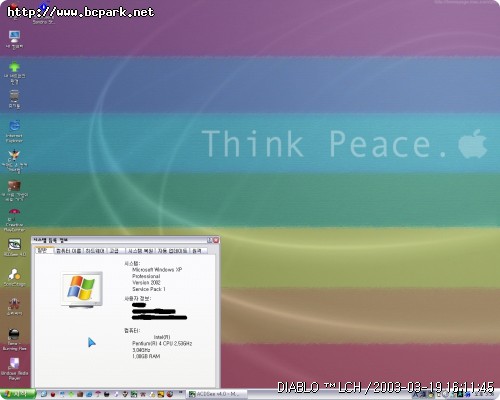The width and height of the screenshot is (500, 400).
Task: Switch to the 하드웨어 tab
Action: tap(95, 251)
